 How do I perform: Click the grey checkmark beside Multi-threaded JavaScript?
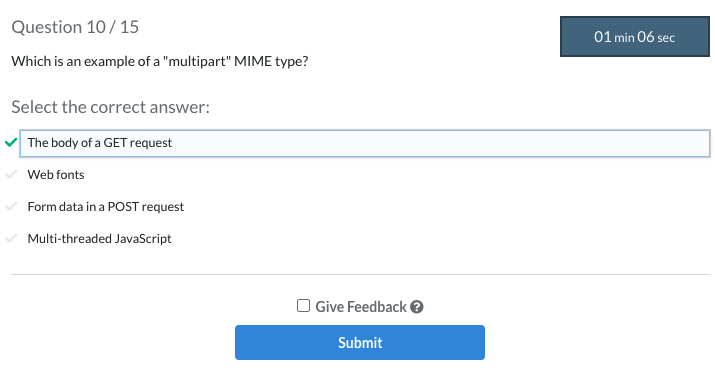click(11, 238)
